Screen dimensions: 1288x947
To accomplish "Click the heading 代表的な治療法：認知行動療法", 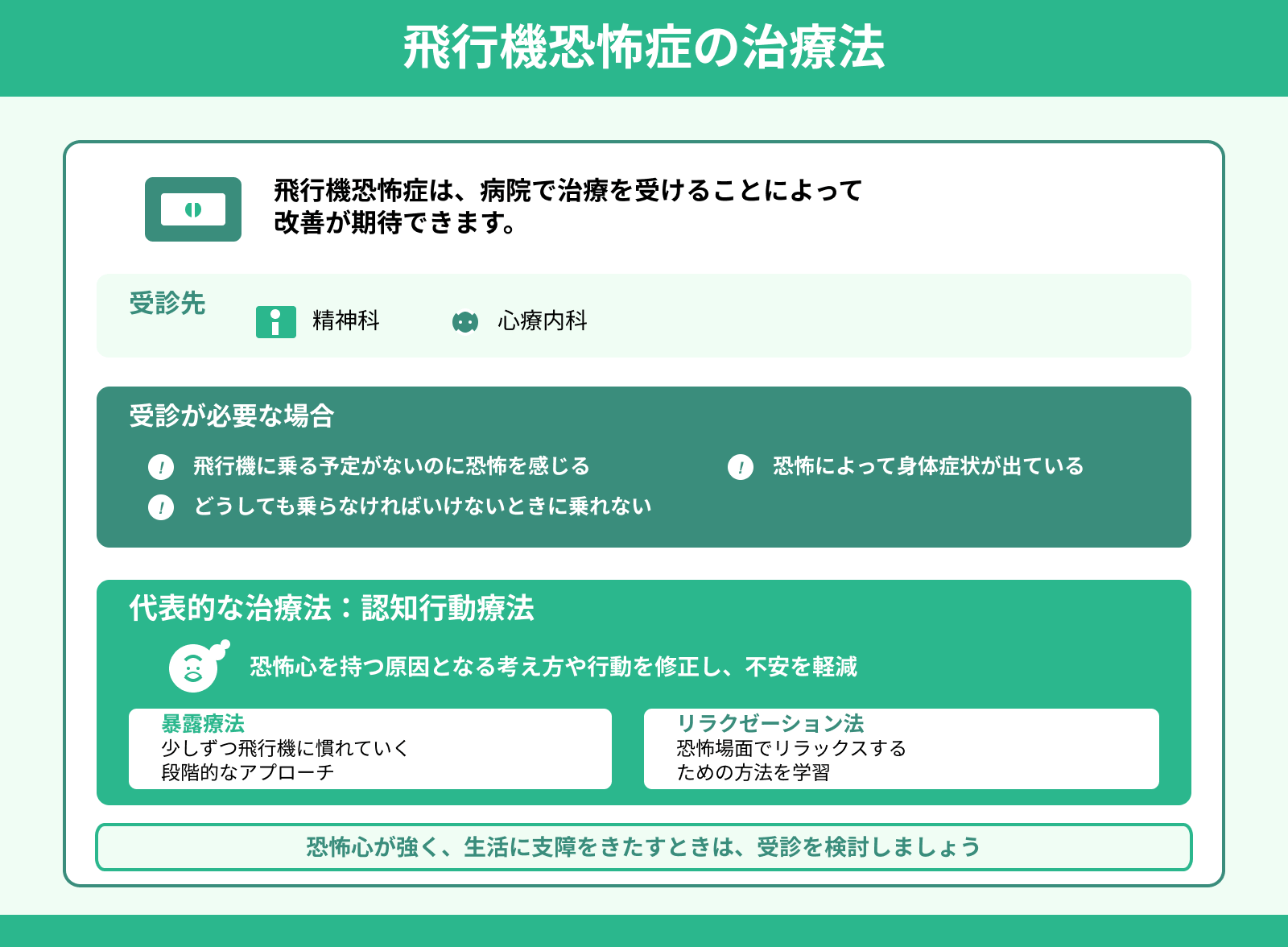I will [332, 608].
